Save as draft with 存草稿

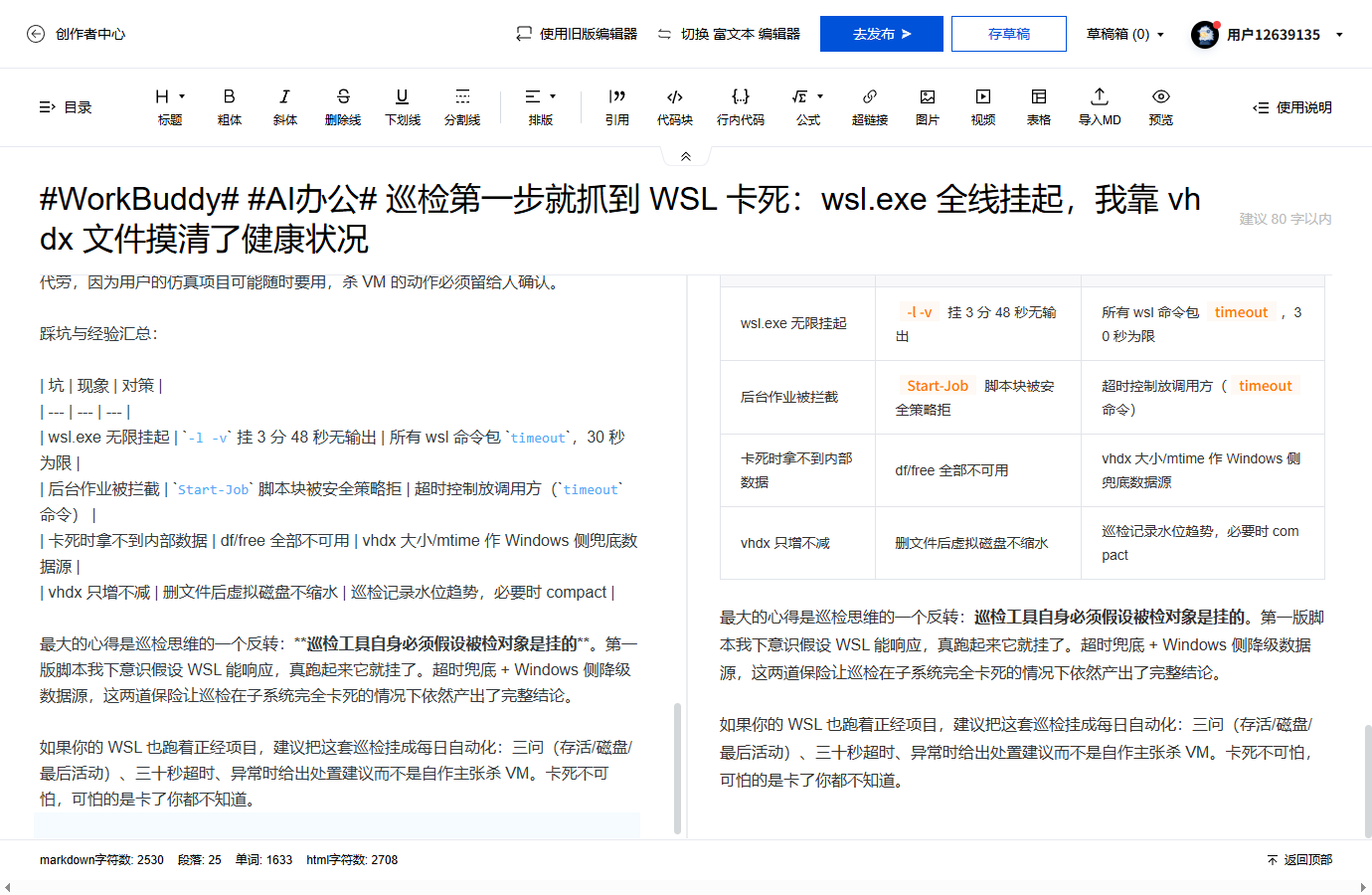(1009, 34)
